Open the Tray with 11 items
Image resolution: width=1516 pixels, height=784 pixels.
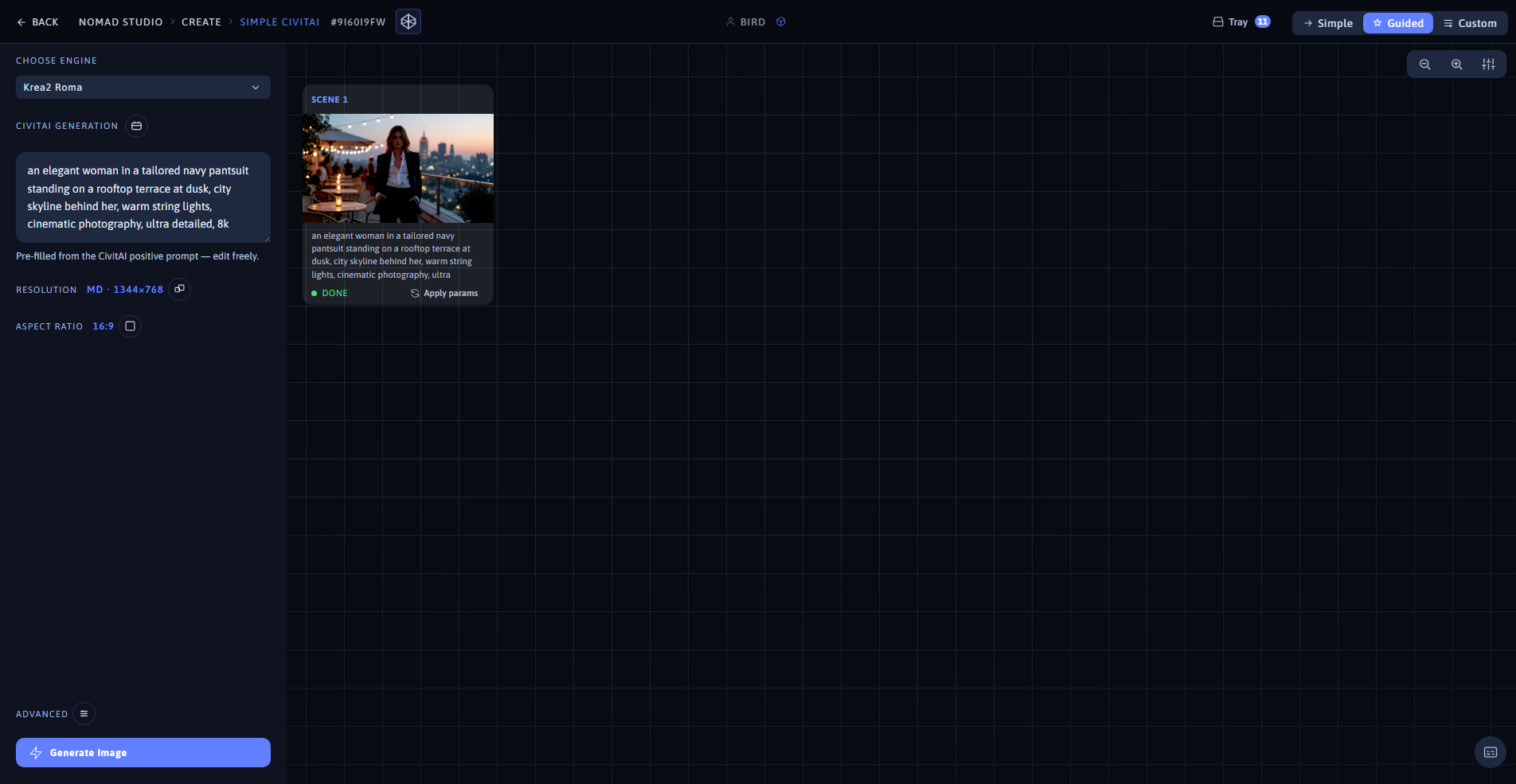click(1241, 22)
